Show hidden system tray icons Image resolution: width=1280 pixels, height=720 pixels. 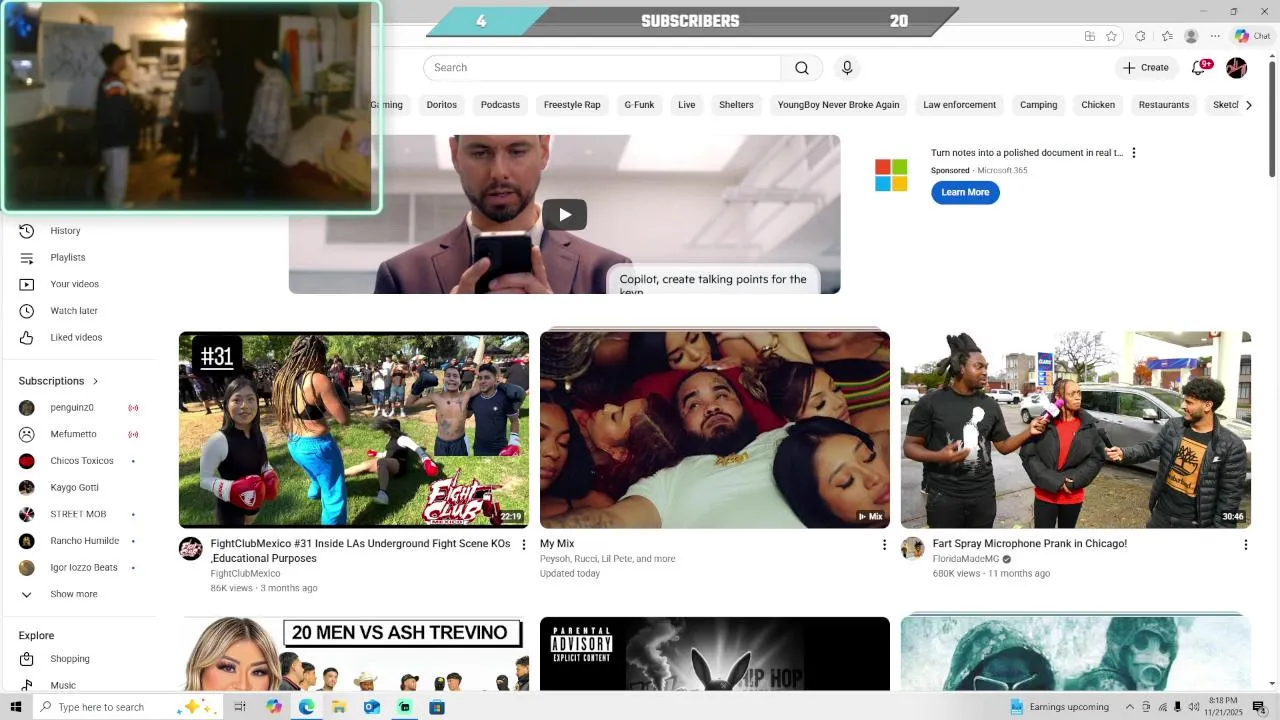1129,707
